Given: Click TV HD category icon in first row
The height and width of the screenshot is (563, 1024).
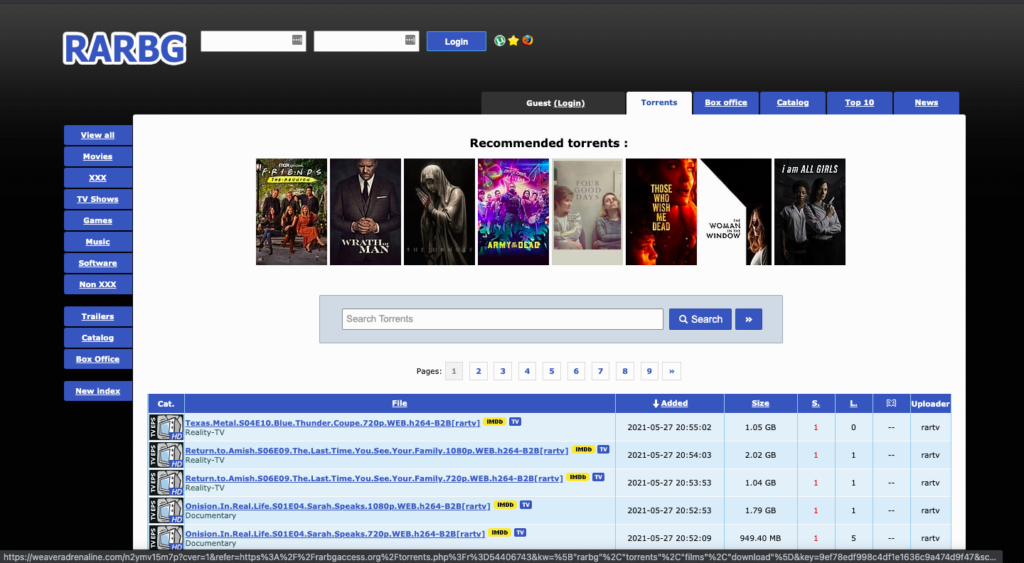Looking at the screenshot, I should coord(166,427).
